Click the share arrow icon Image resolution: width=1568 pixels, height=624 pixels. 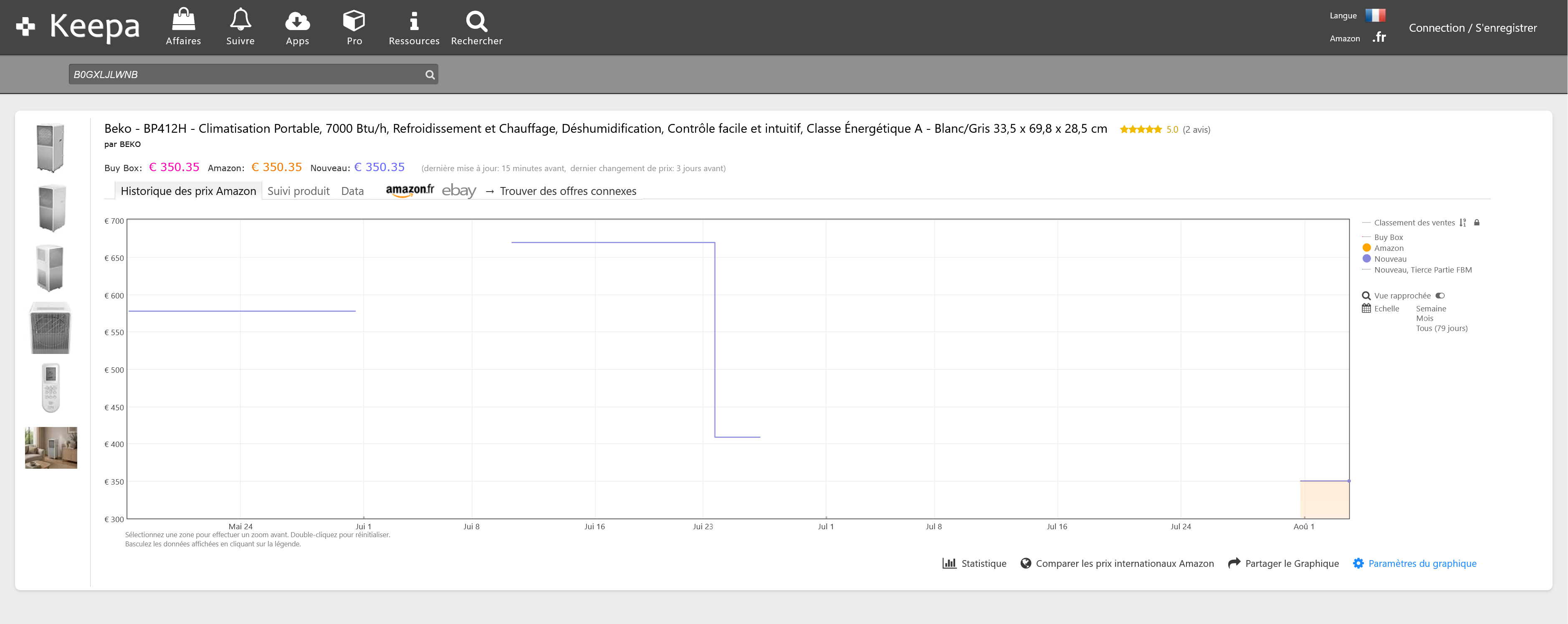pos(1234,563)
